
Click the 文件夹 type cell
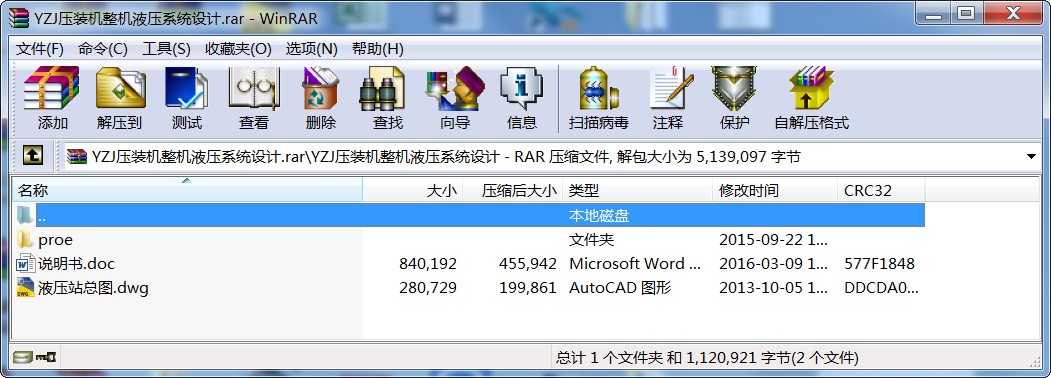[591, 239]
